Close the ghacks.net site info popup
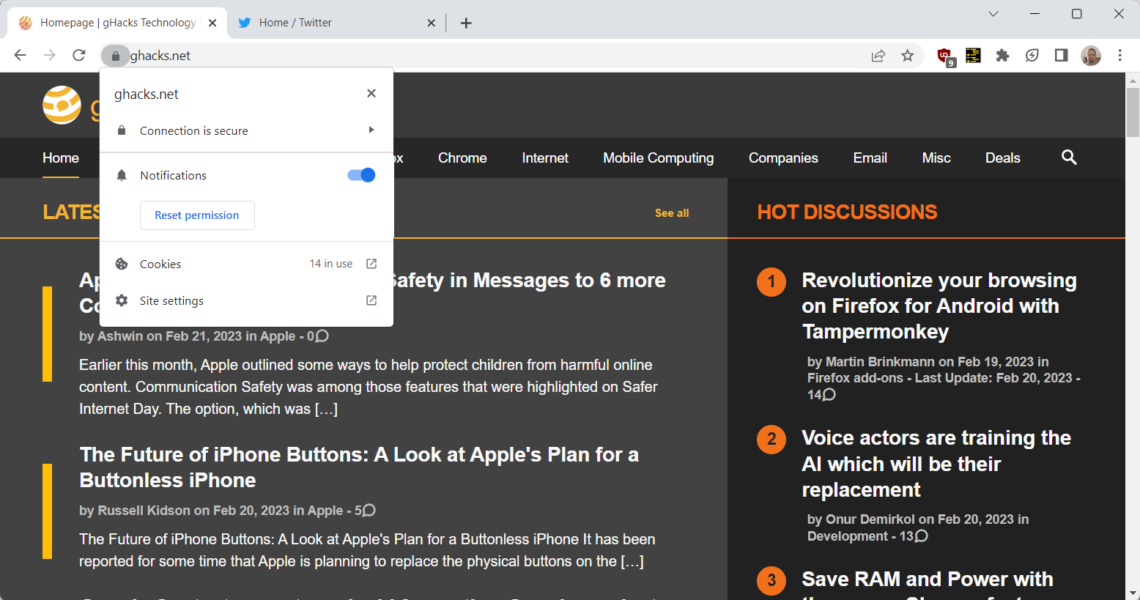The image size is (1140, 600). [371, 94]
